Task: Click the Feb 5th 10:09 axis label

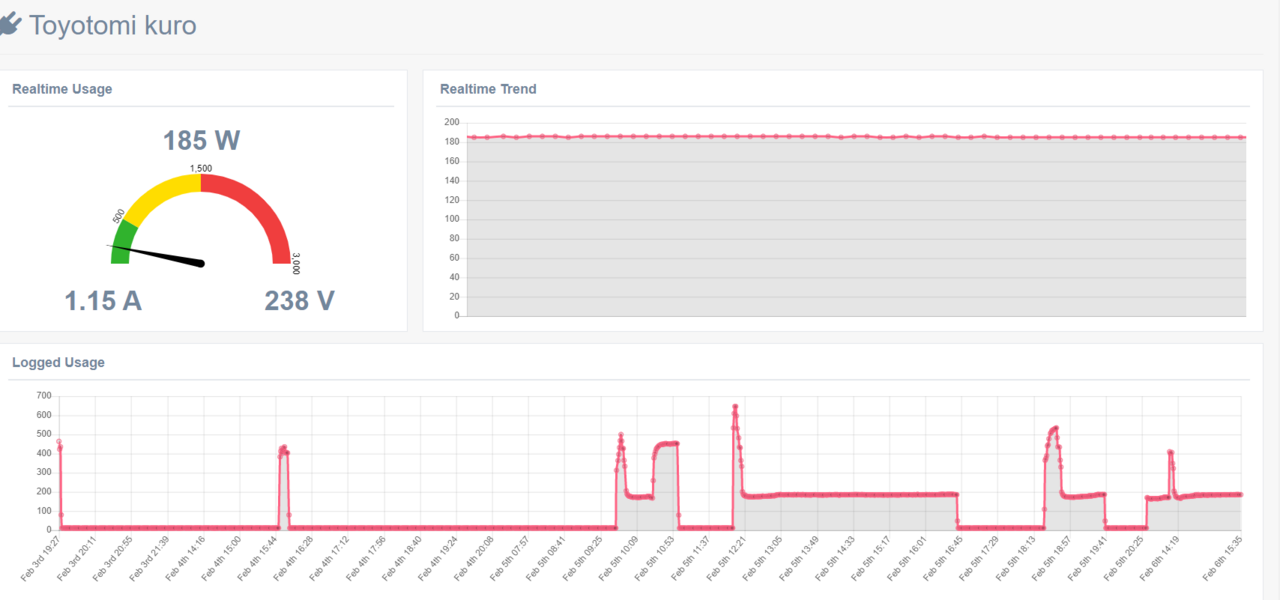Action: [x=617, y=558]
